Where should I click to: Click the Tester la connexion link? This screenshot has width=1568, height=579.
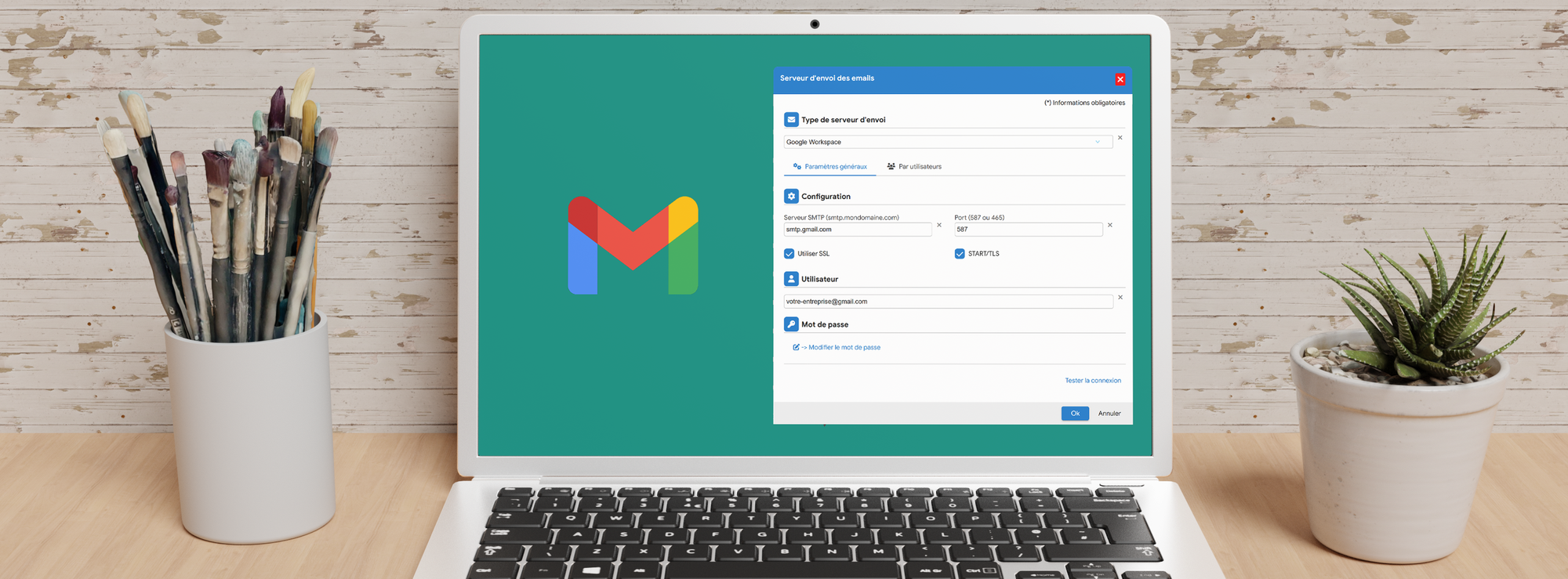click(x=1093, y=381)
